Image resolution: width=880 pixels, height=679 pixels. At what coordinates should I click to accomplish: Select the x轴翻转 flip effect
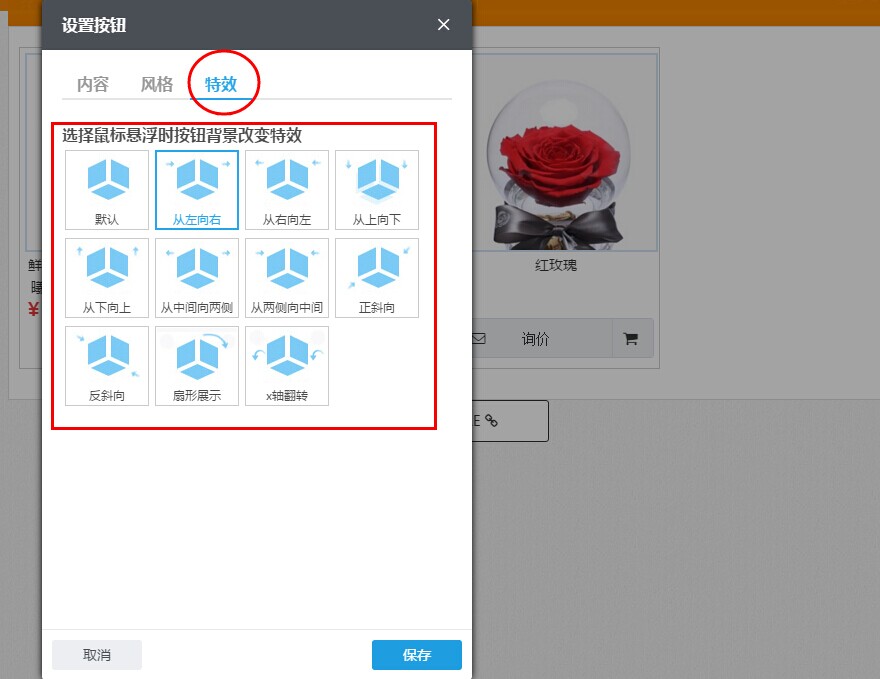tap(287, 366)
